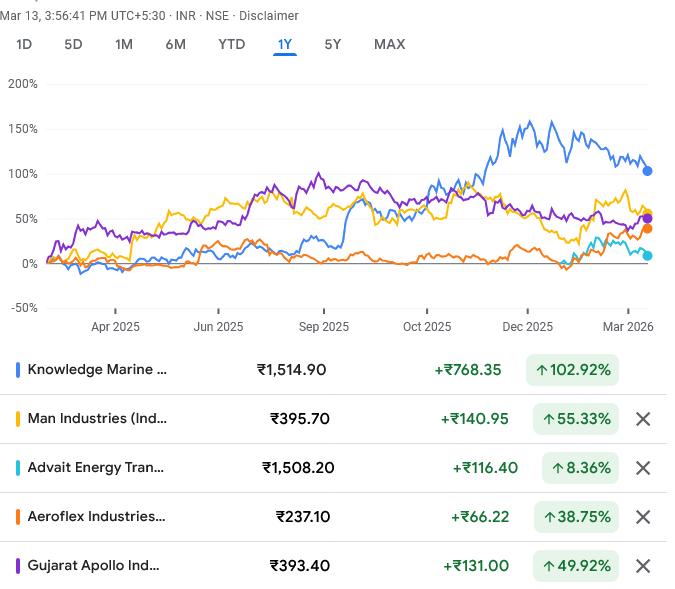Click the Apr 2025 axis label
675x589 pixels.
[115, 327]
